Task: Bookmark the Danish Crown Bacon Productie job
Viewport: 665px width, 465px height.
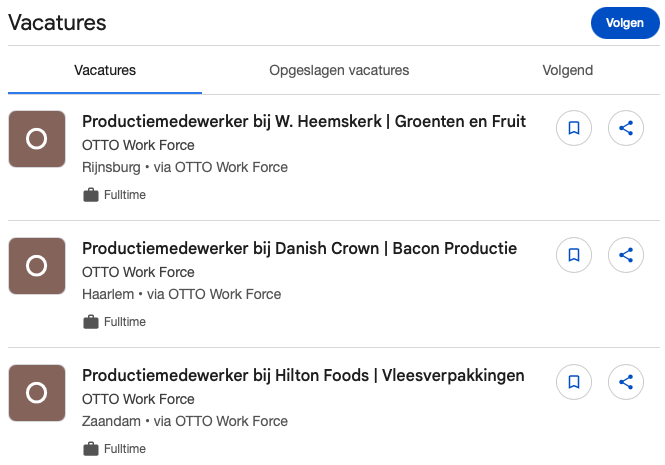Action: [x=574, y=255]
